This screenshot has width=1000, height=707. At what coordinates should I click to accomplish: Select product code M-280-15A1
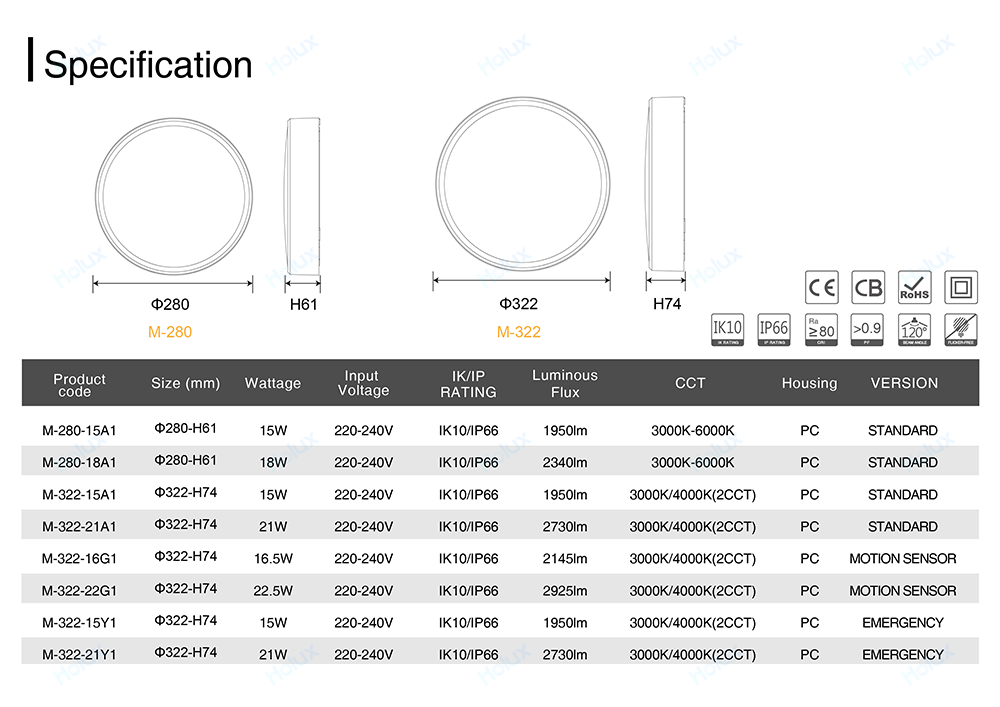[x=79, y=431]
